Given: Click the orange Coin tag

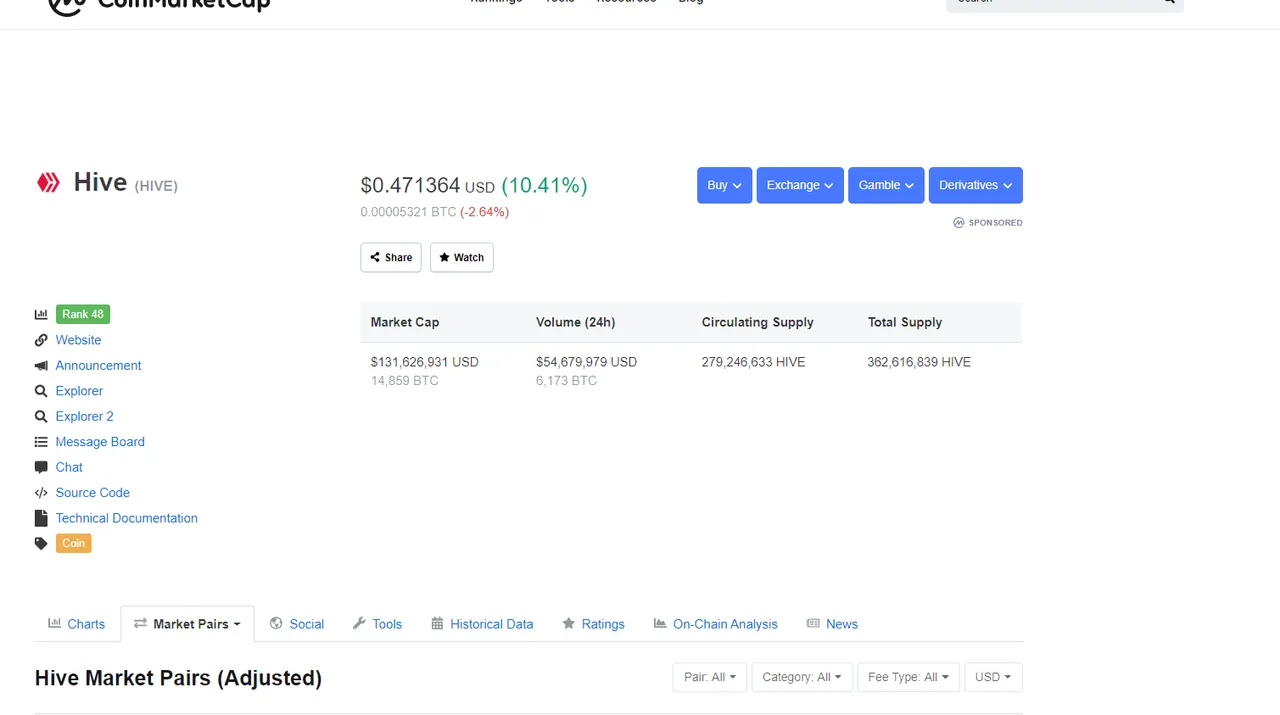Looking at the screenshot, I should coord(74,543).
